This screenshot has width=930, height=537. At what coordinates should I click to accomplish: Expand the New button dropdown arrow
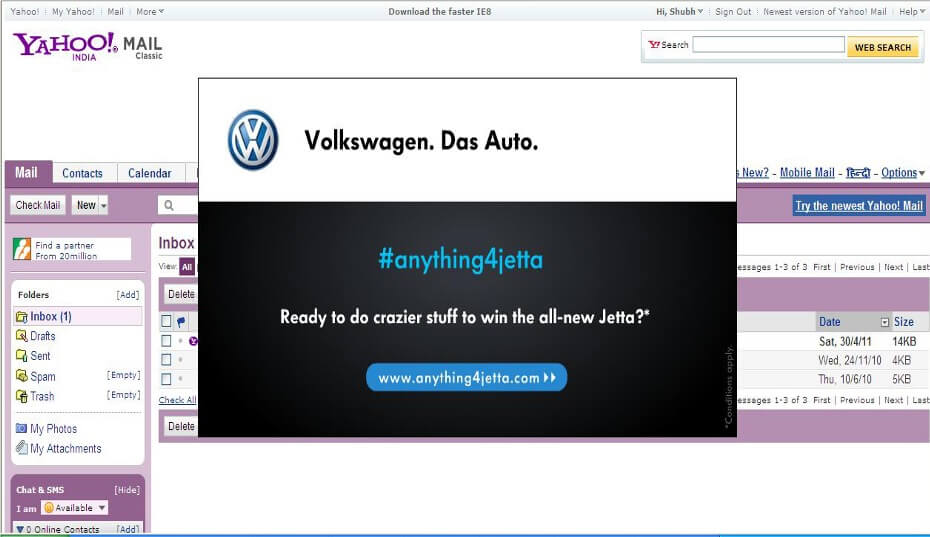tap(103, 206)
